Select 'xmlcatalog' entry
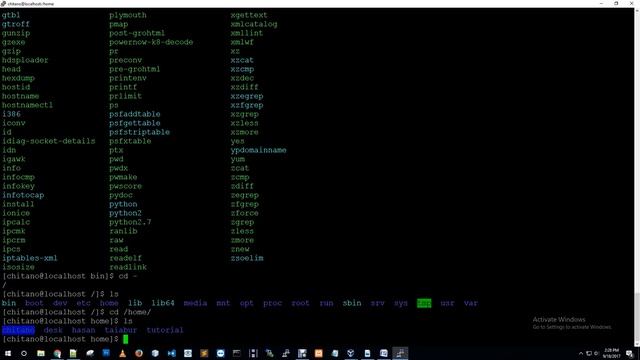The image size is (640, 360). click(x=254, y=24)
